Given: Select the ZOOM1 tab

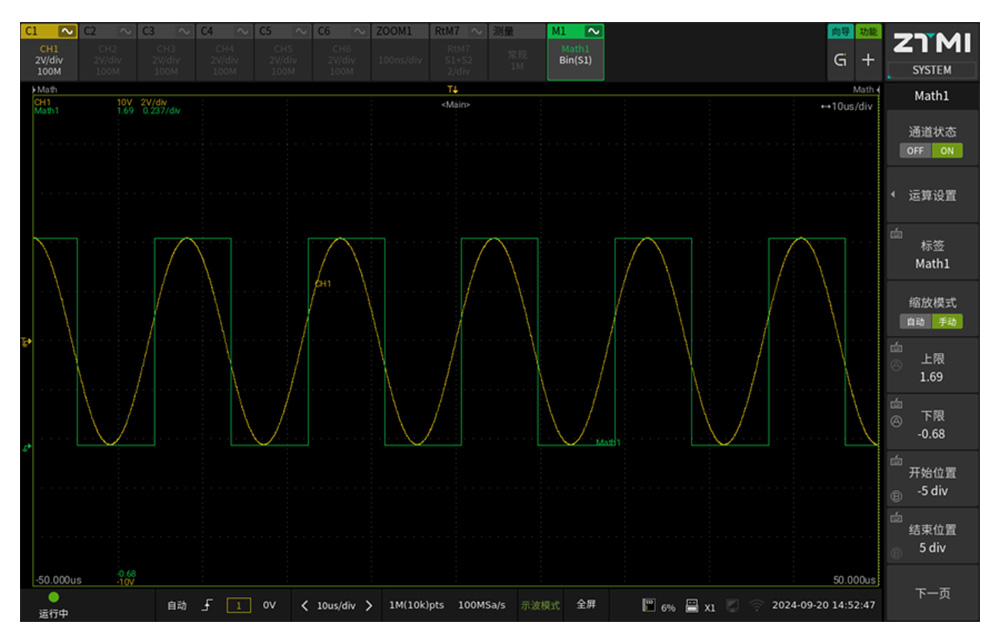Looking at the screenshot, I should (x=400, y=31).
